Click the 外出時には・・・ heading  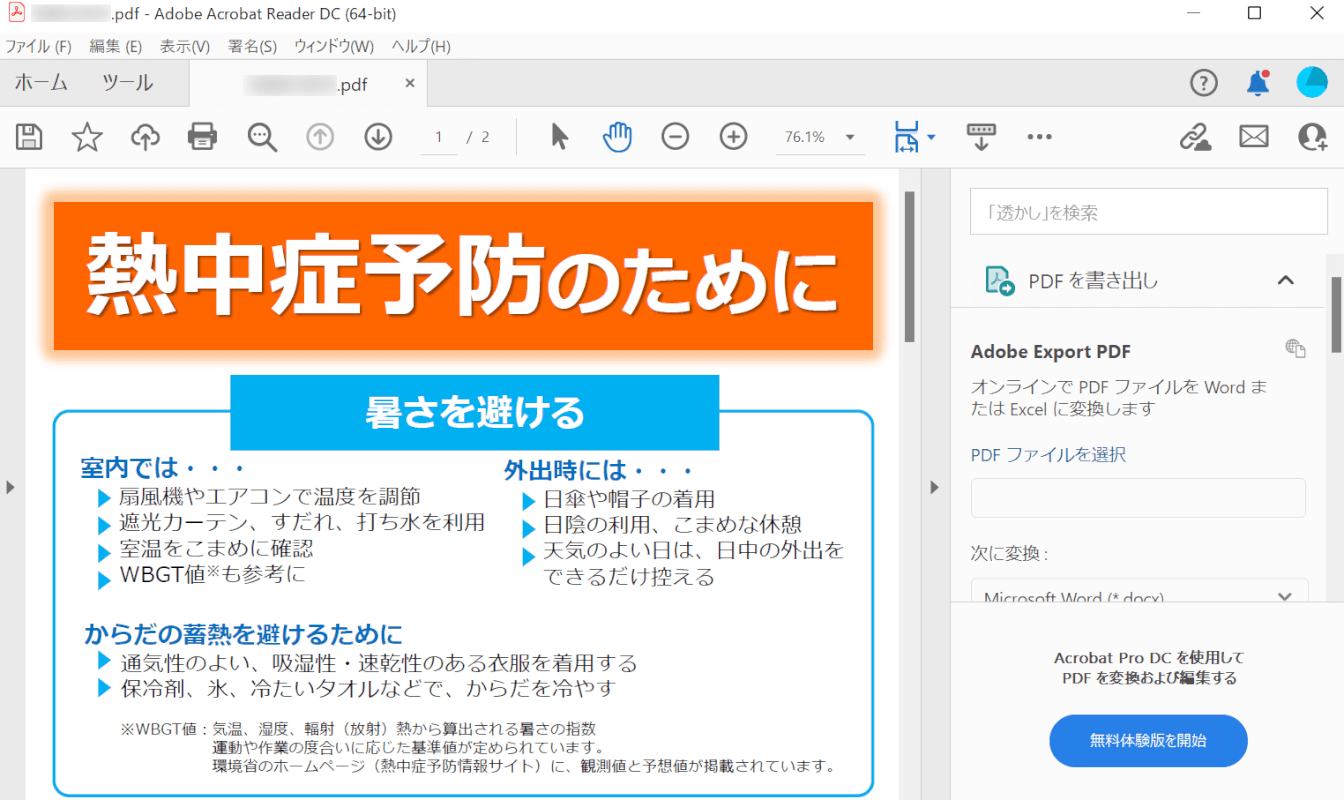tap(599, 470)
